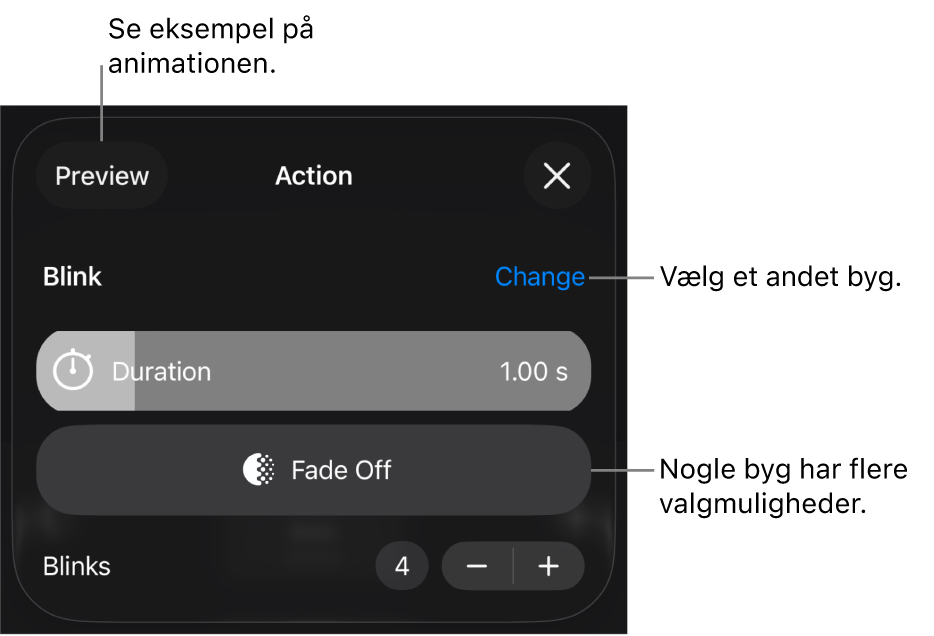The height and width of the screenshot is (636, 934).
Task: Increase blinks with the plus button
Action: [549, 567]
